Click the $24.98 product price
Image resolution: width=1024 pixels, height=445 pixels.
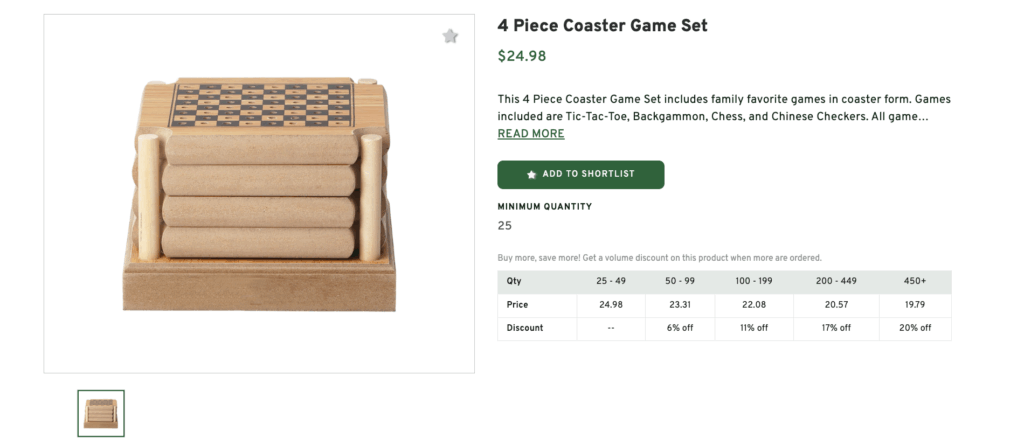(x=522, y=56)
